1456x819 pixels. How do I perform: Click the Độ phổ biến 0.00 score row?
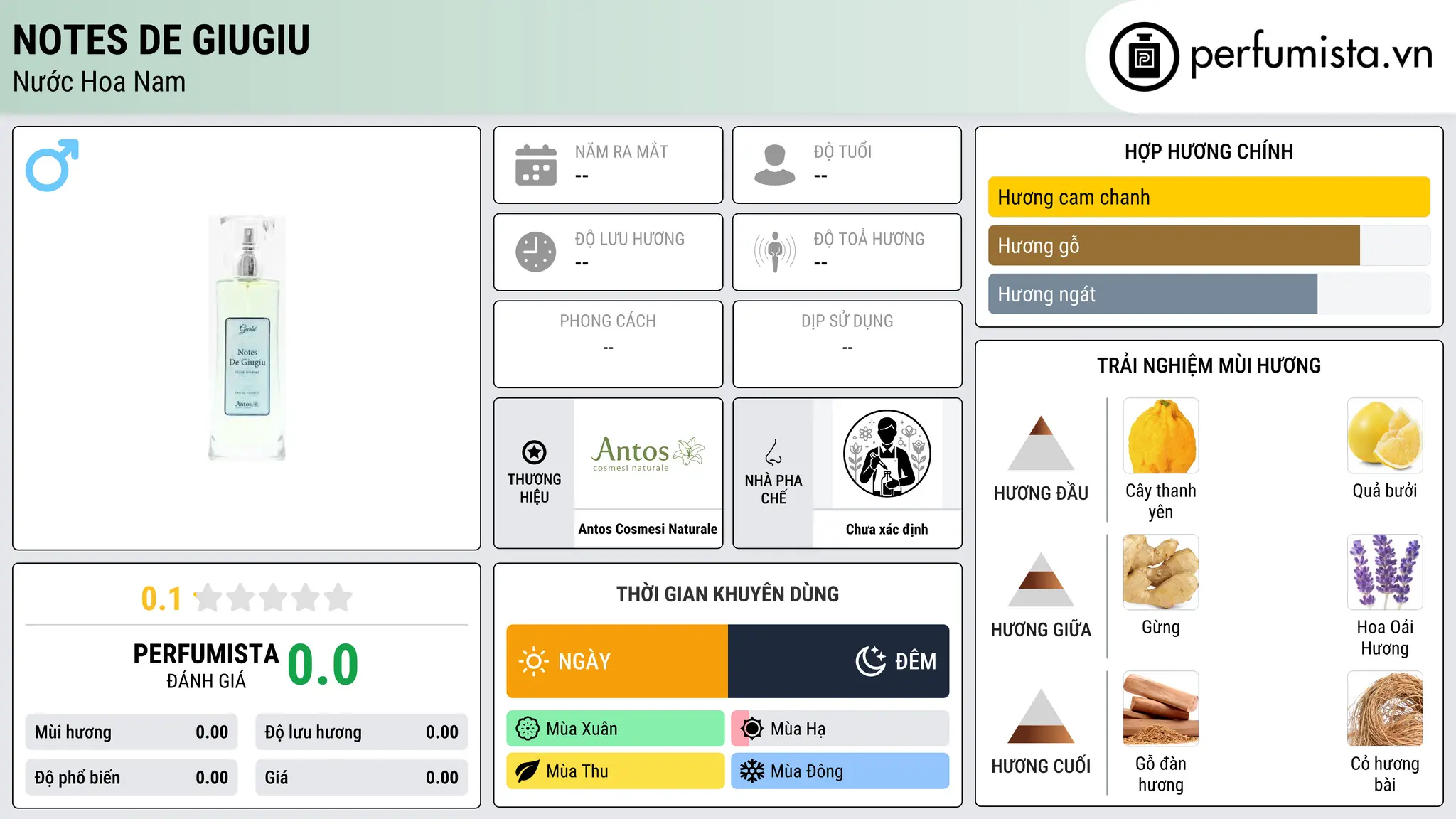[x=132, y=778]
